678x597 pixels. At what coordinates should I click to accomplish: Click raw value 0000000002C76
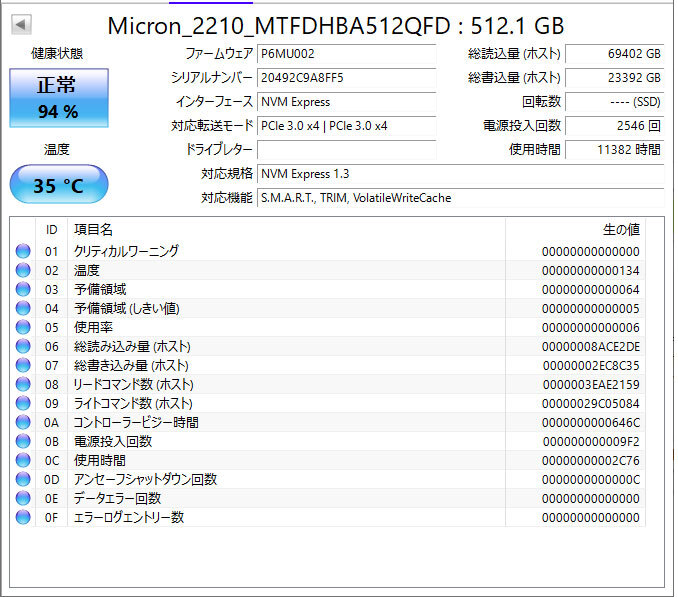point(591,461)
